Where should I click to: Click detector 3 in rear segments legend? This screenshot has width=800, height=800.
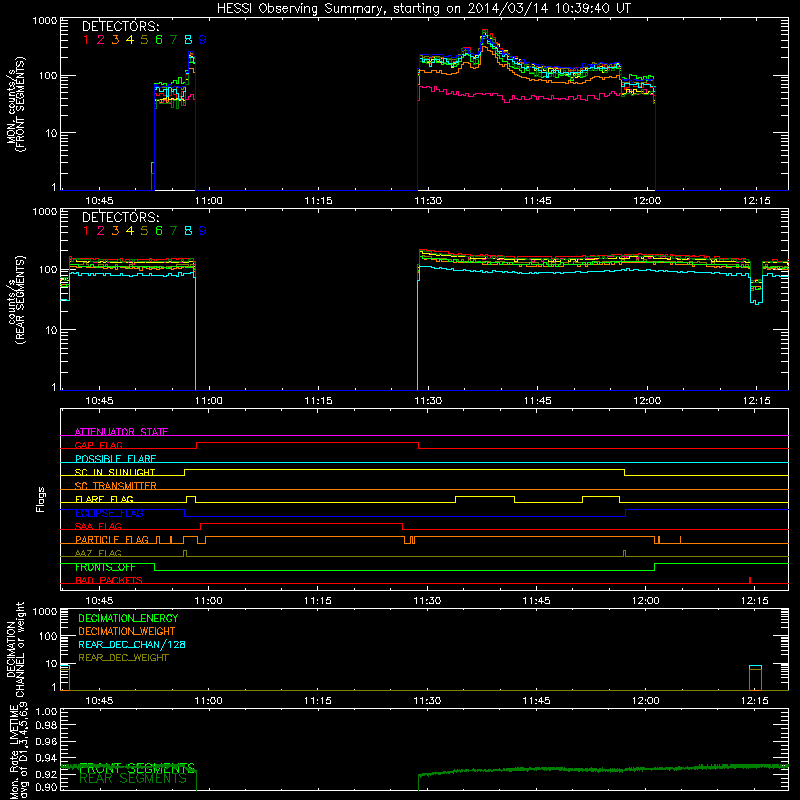click(x=115, y=231)
